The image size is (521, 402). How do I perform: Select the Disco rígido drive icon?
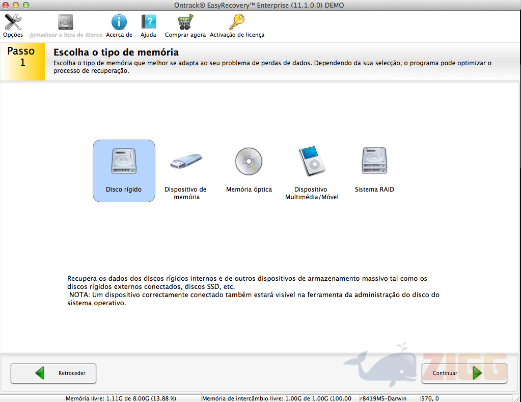[x=124, y=161]
